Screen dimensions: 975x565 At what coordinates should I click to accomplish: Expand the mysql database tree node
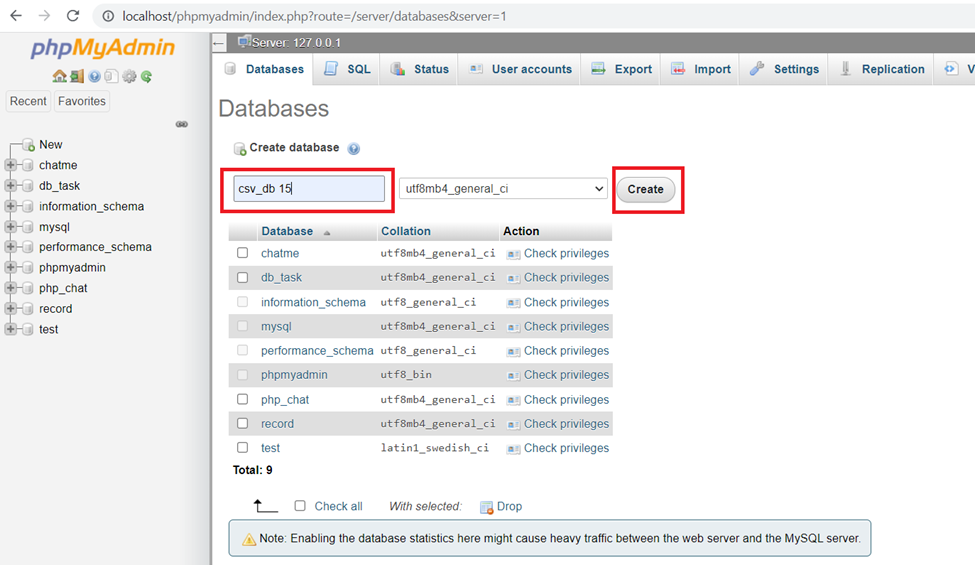tap(10, 226)
